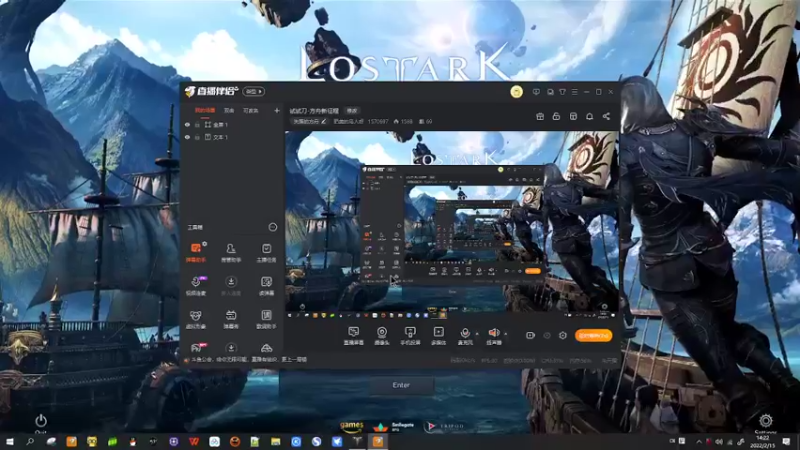Click Enter button in Lost Ark launcher
Image resolution: width=800 pixels, height=450 pixels.
coord(401,385)
